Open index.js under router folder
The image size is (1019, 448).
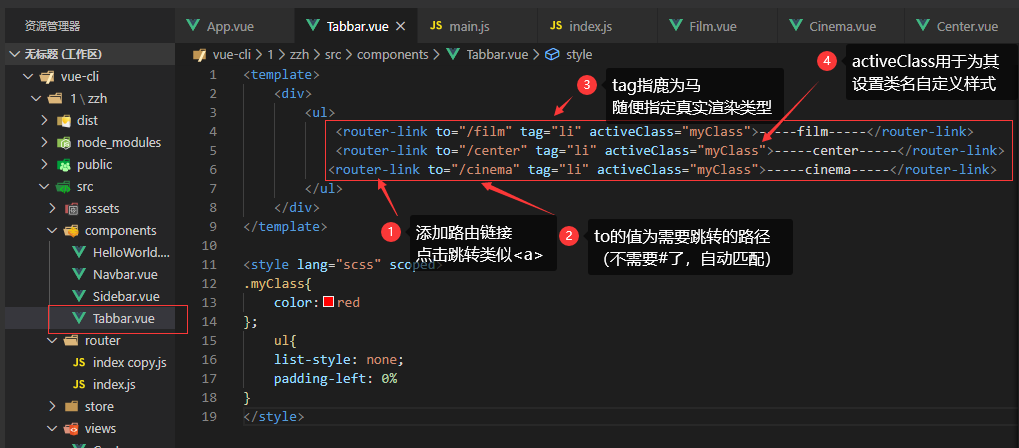pos(113,384)
